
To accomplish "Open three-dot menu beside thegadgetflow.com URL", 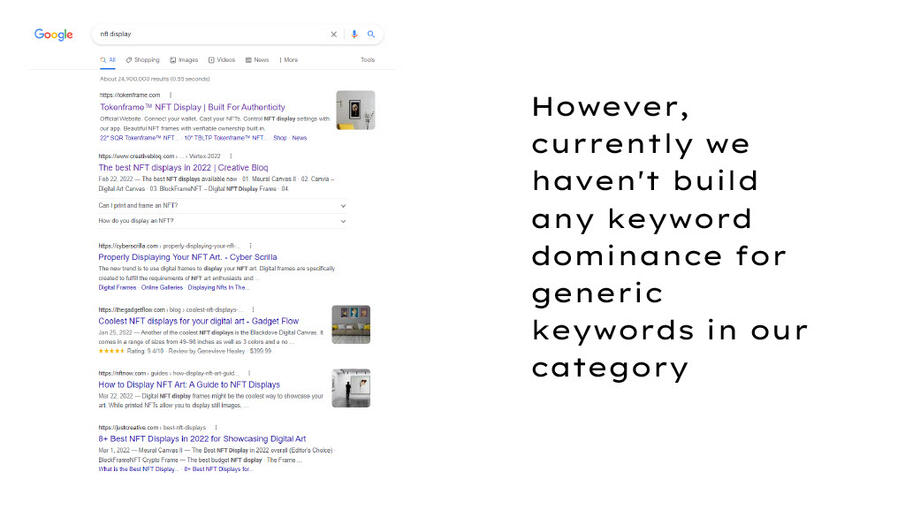I will 251,310.
